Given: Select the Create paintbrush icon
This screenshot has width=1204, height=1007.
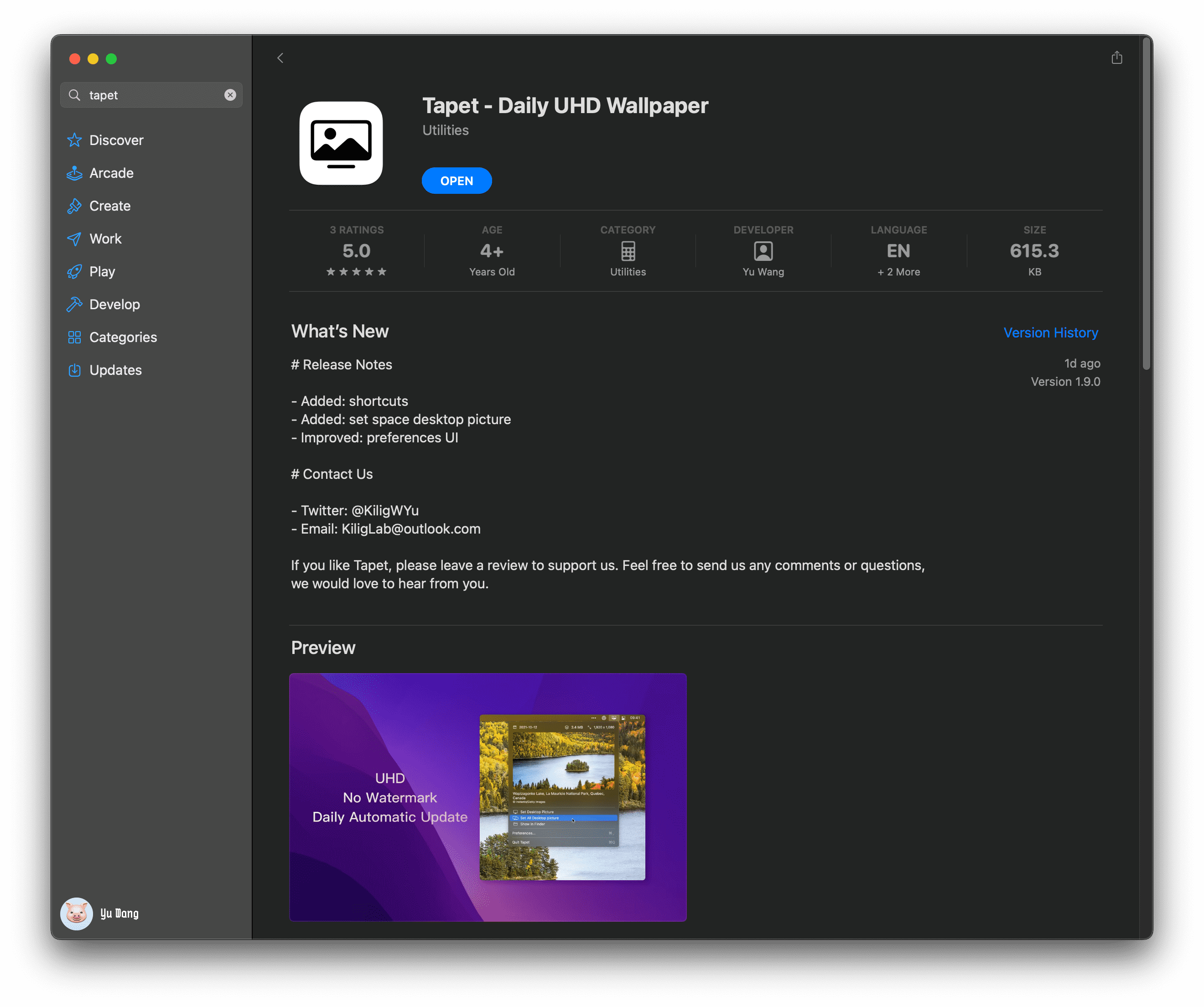Looking at the screenshot, I should [x=74, y=206].
